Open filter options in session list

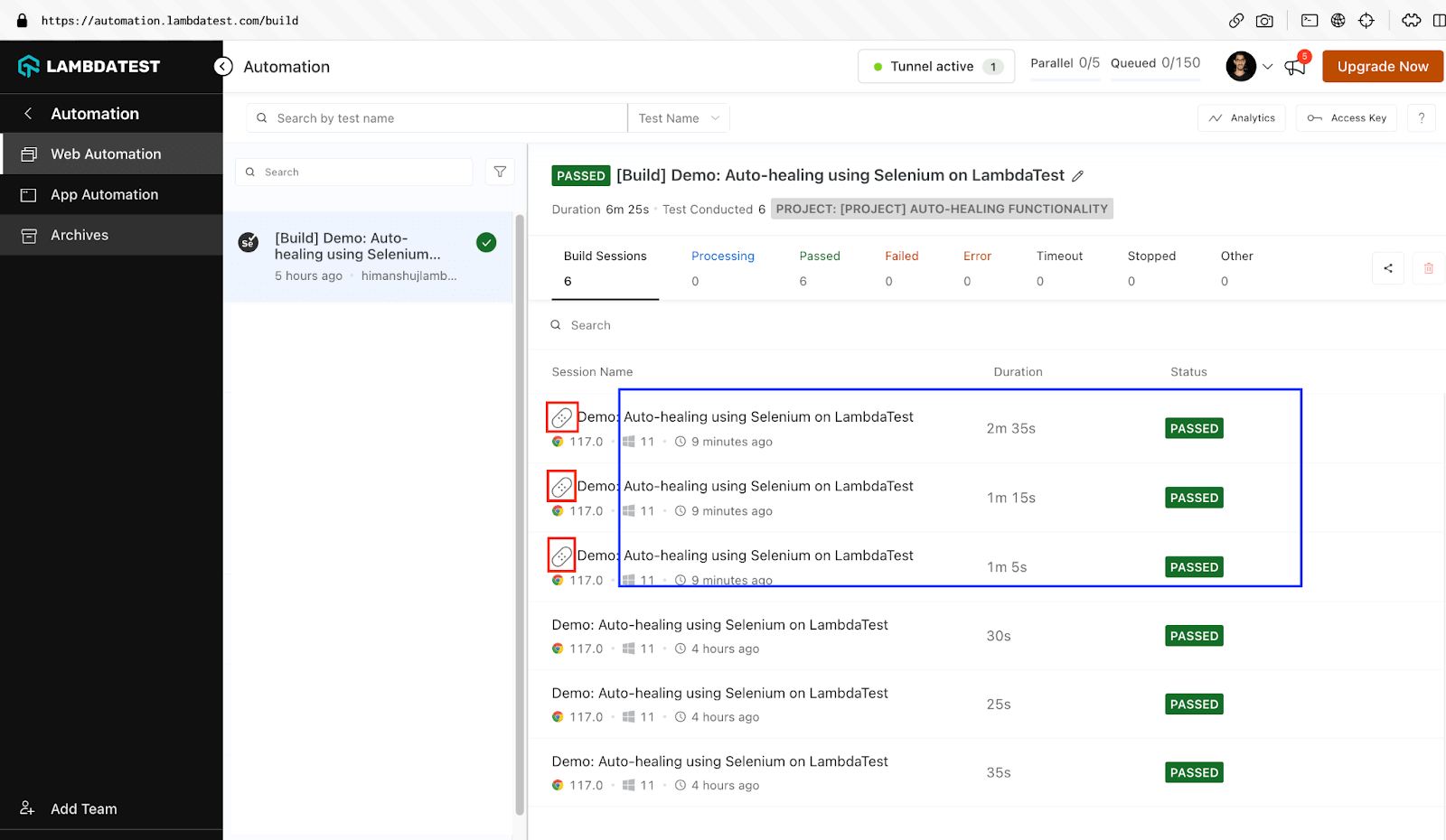[500, 172]
